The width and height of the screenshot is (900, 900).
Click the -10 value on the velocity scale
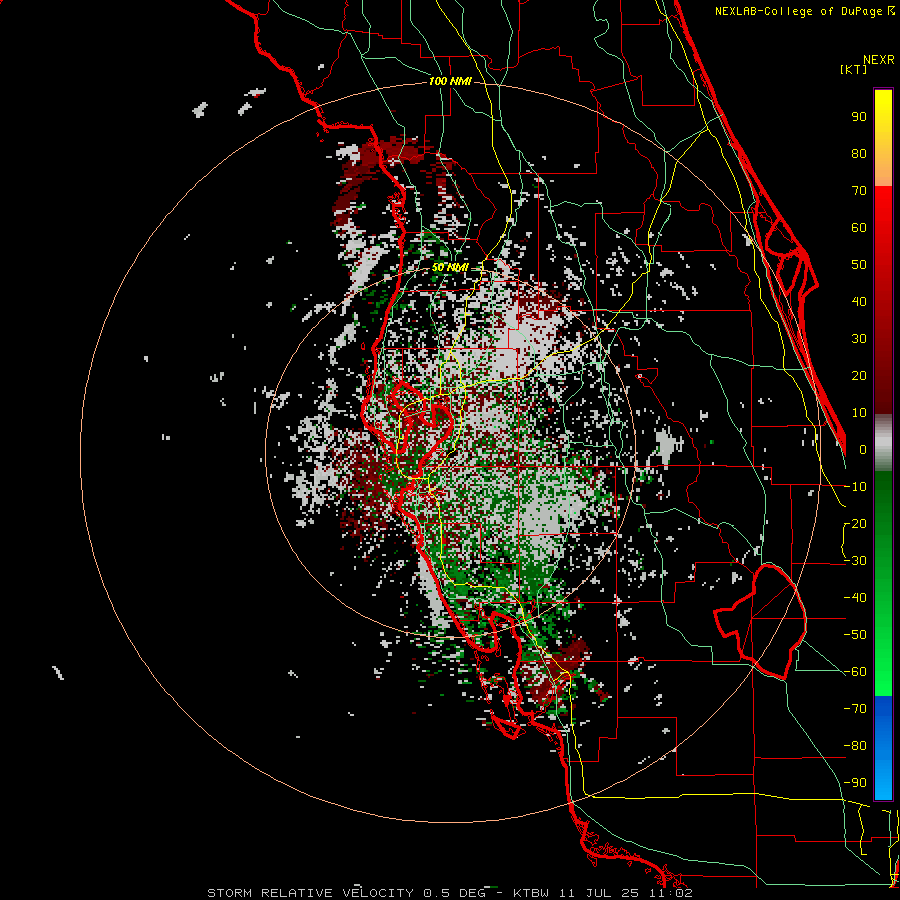855,487
